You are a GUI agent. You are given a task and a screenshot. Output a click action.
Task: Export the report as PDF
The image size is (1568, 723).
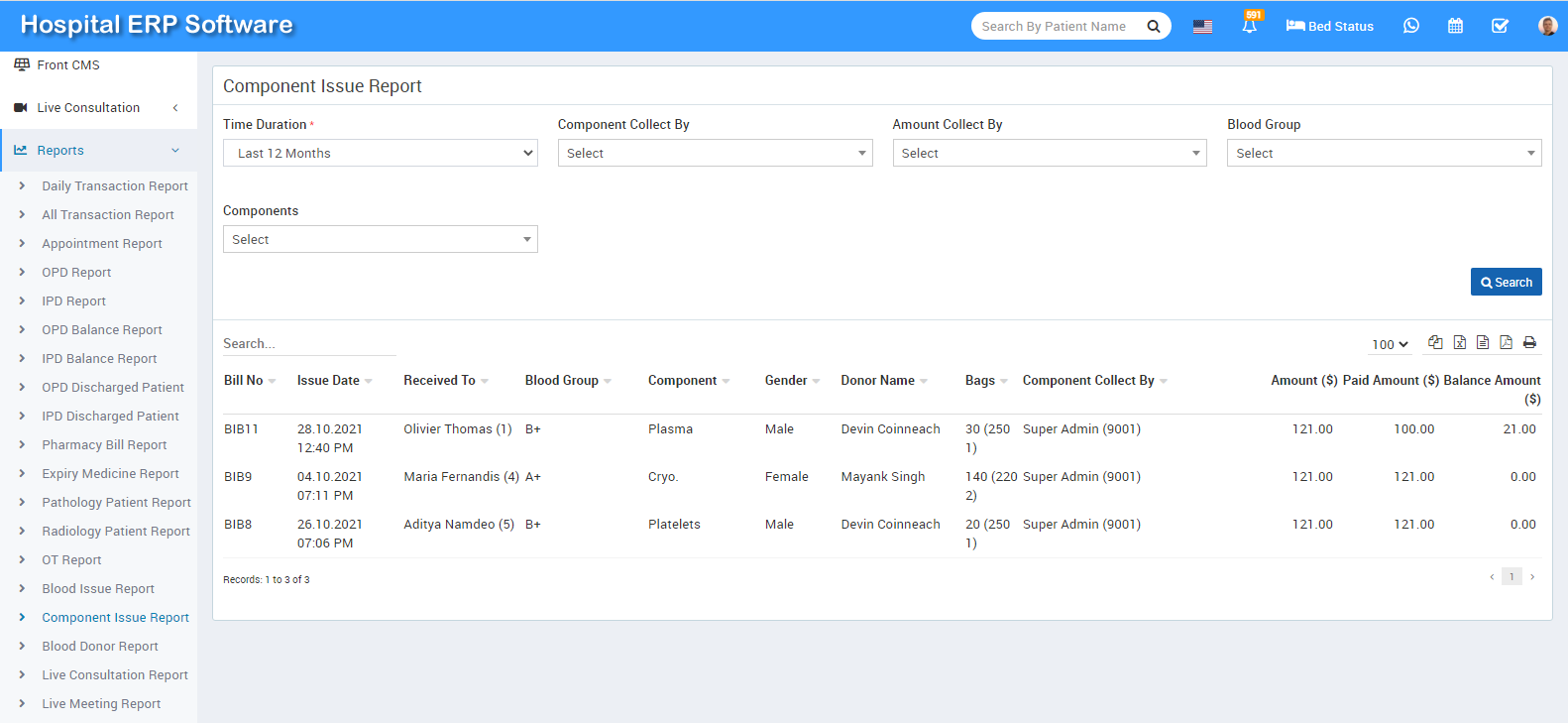(1506, 343)
